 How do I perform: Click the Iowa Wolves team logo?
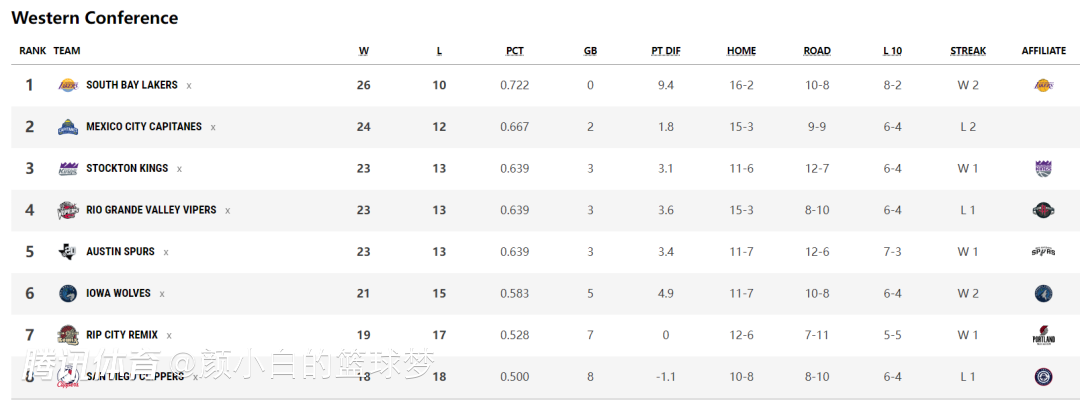click(x=68, y=294)
